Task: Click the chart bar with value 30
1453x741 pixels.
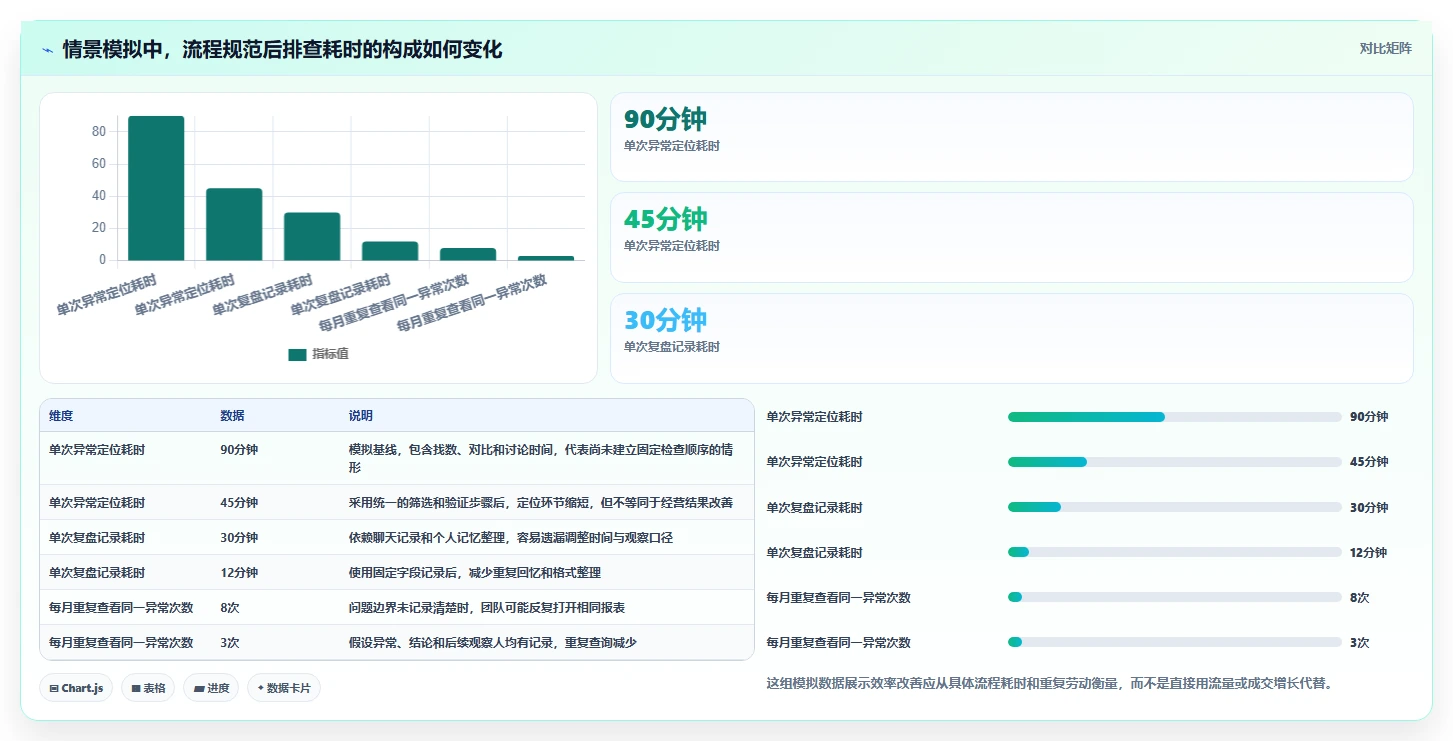Action: pyautogui.click(x=312, y=236)
